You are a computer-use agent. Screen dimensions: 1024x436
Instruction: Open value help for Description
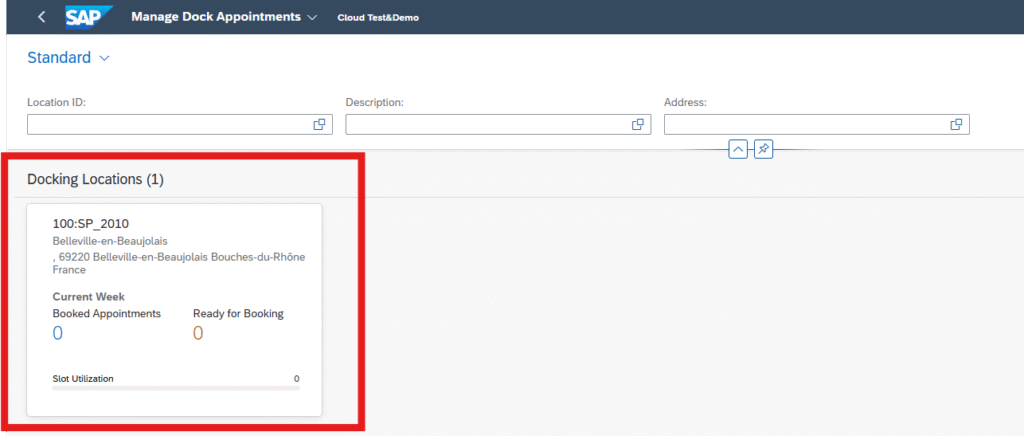[637, 125]
